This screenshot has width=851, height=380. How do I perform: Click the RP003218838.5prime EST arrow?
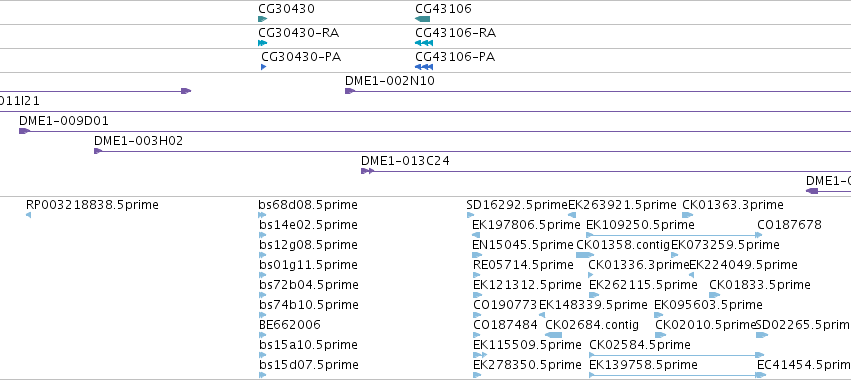pos(29,216)
